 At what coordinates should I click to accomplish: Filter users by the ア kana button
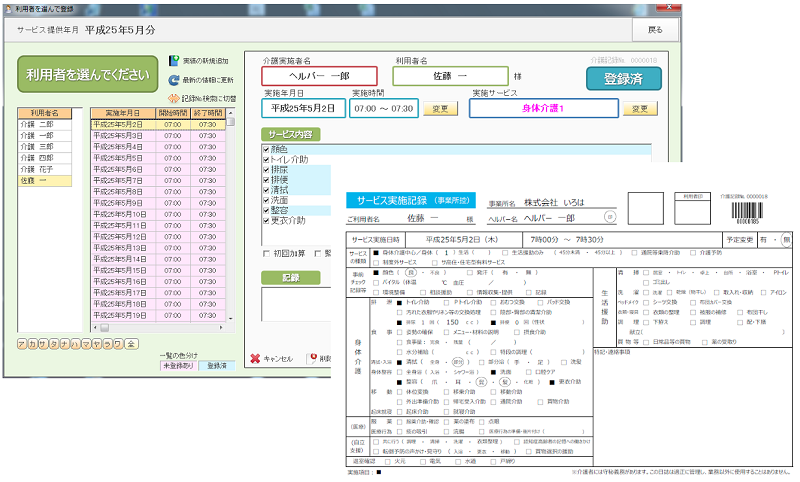tap(22, 344)
